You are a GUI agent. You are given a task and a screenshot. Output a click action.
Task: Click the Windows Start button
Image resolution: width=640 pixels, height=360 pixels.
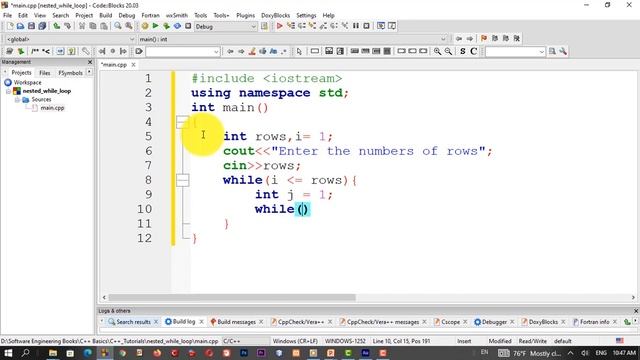8,353
